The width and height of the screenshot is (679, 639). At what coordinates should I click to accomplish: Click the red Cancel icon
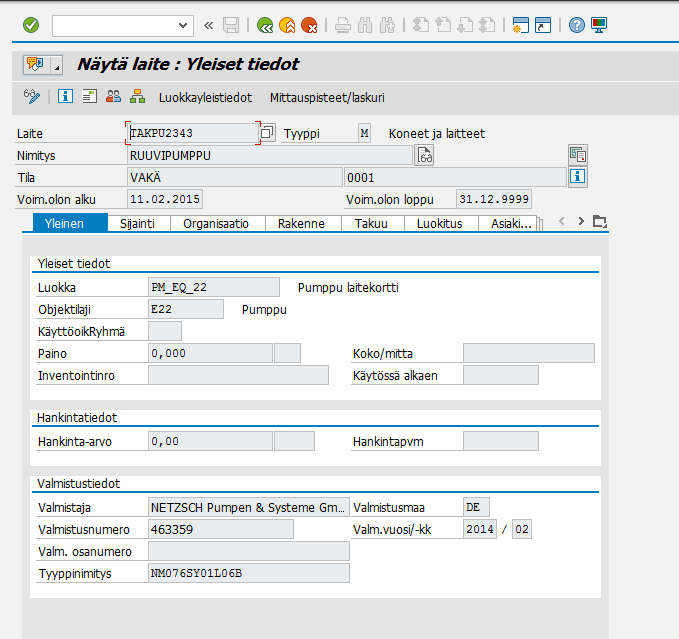tap(309, 26)
